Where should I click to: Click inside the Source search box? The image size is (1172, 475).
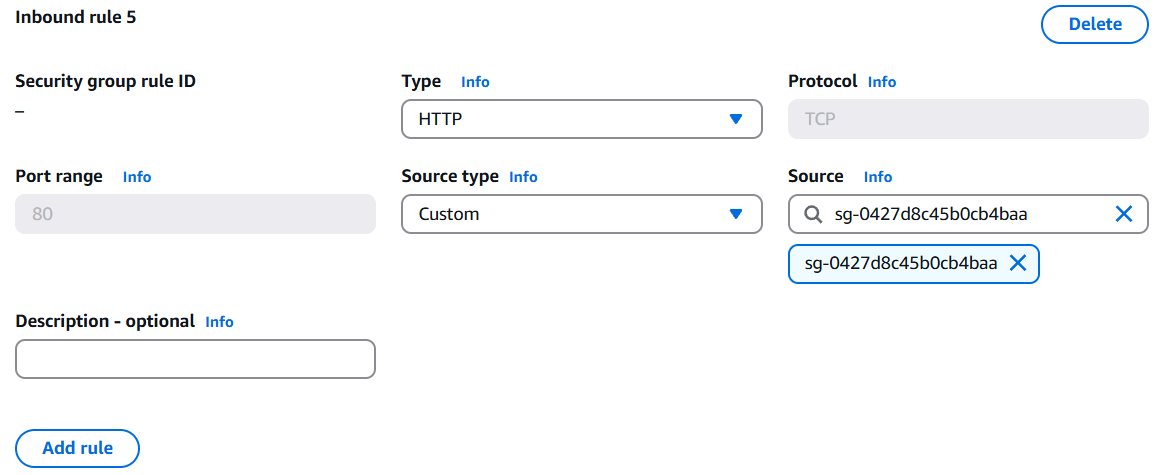[x=965, y=214]
